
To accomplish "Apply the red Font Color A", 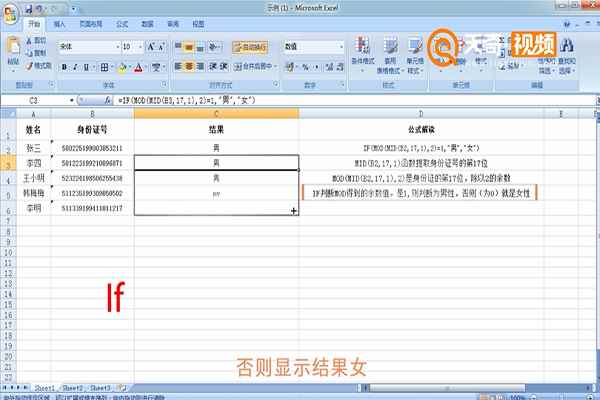I will click(139, 67).
